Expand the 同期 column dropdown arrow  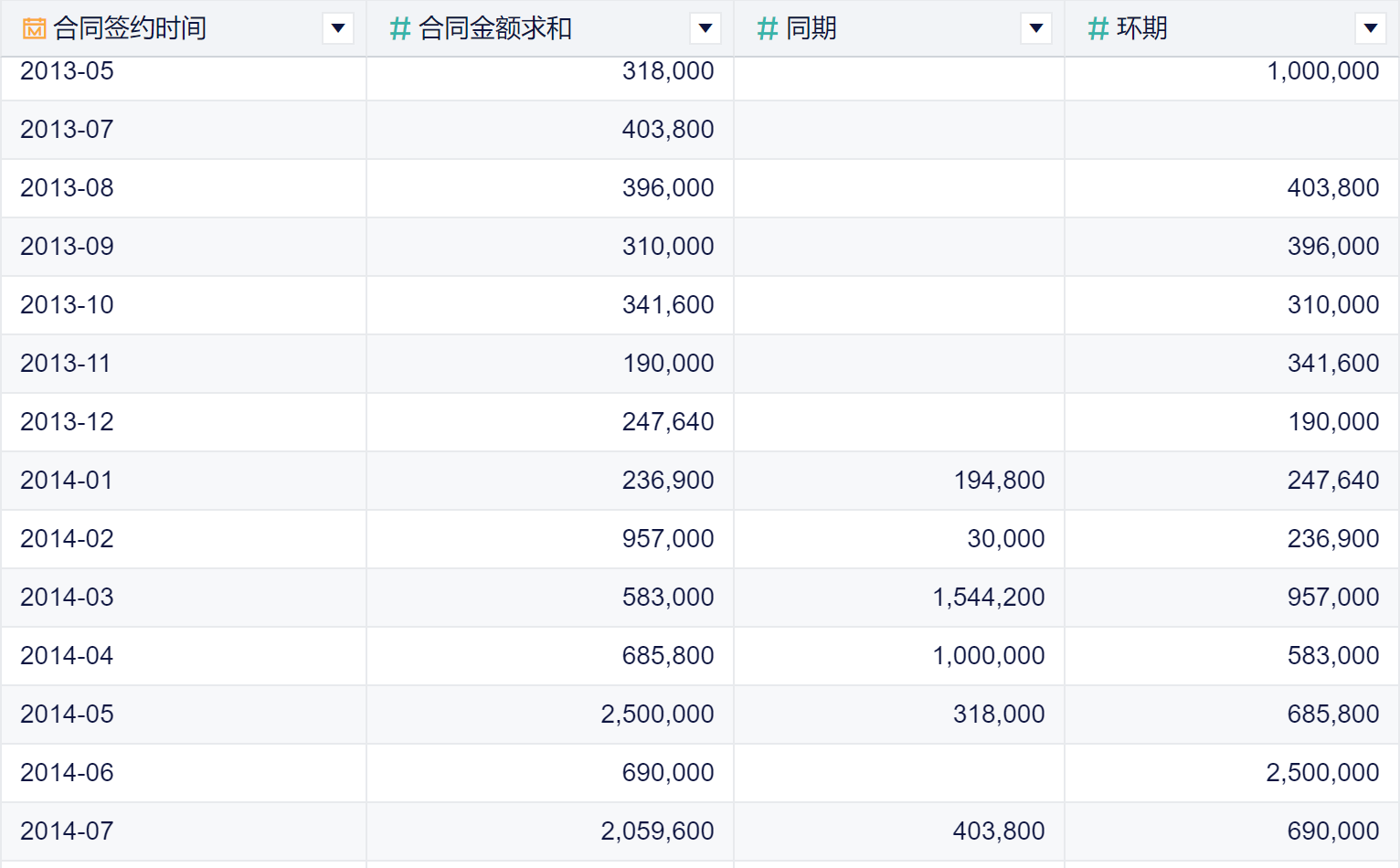tap(1036, 28)
